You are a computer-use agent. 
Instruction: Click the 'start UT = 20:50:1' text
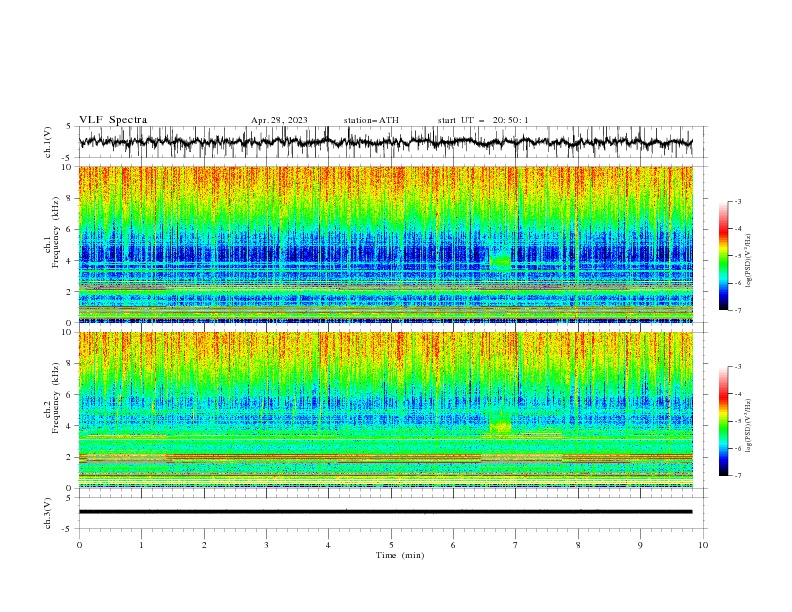[x=483, y=120]
